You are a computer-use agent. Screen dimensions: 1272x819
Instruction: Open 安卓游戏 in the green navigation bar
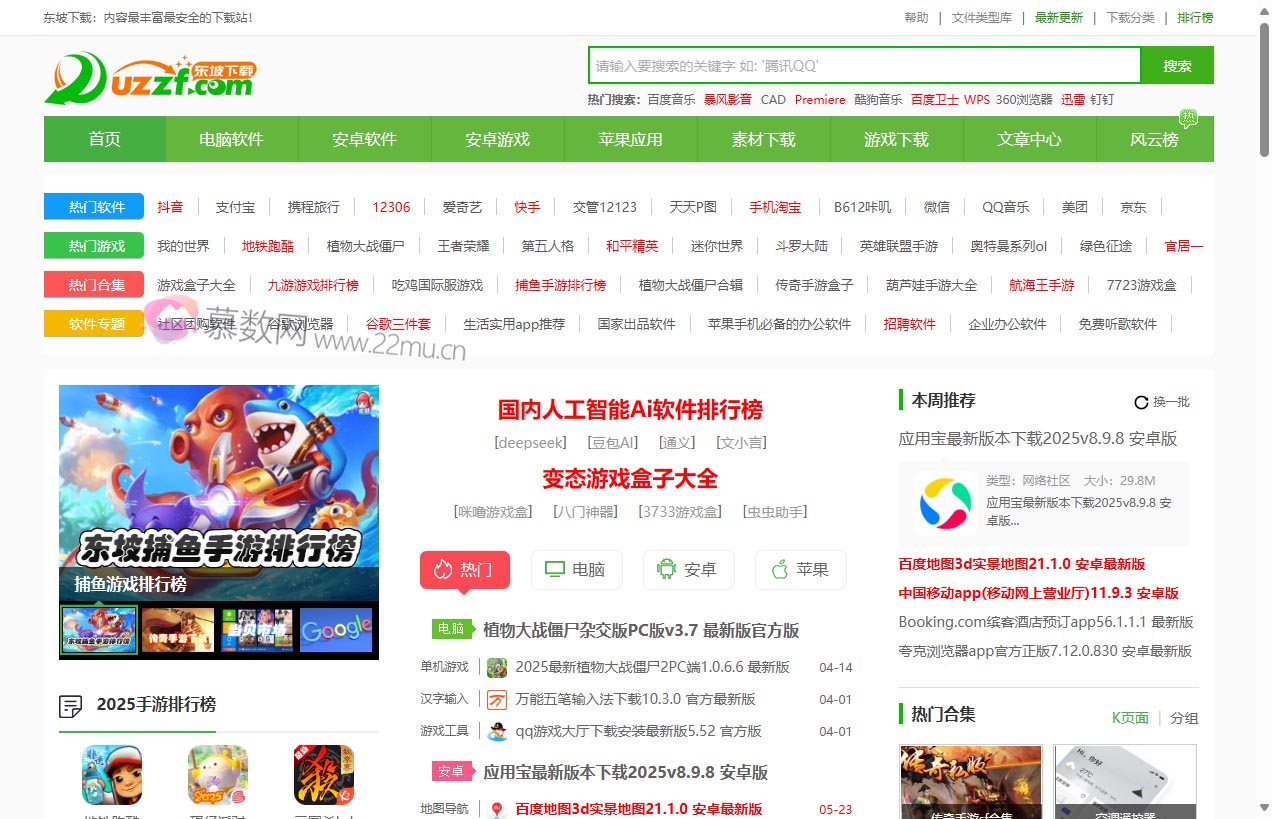point(497,139)
